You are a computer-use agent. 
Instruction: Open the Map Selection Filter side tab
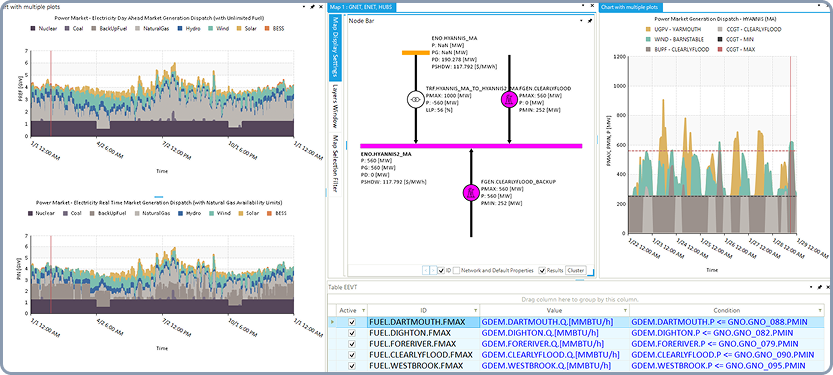click(x=335, y=164)
